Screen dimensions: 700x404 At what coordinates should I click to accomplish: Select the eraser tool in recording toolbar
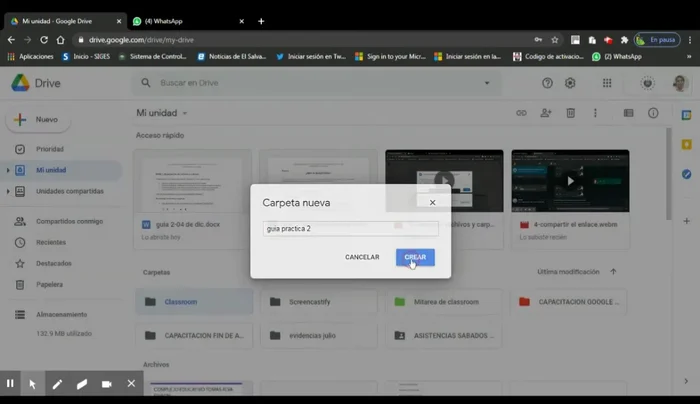82,383
